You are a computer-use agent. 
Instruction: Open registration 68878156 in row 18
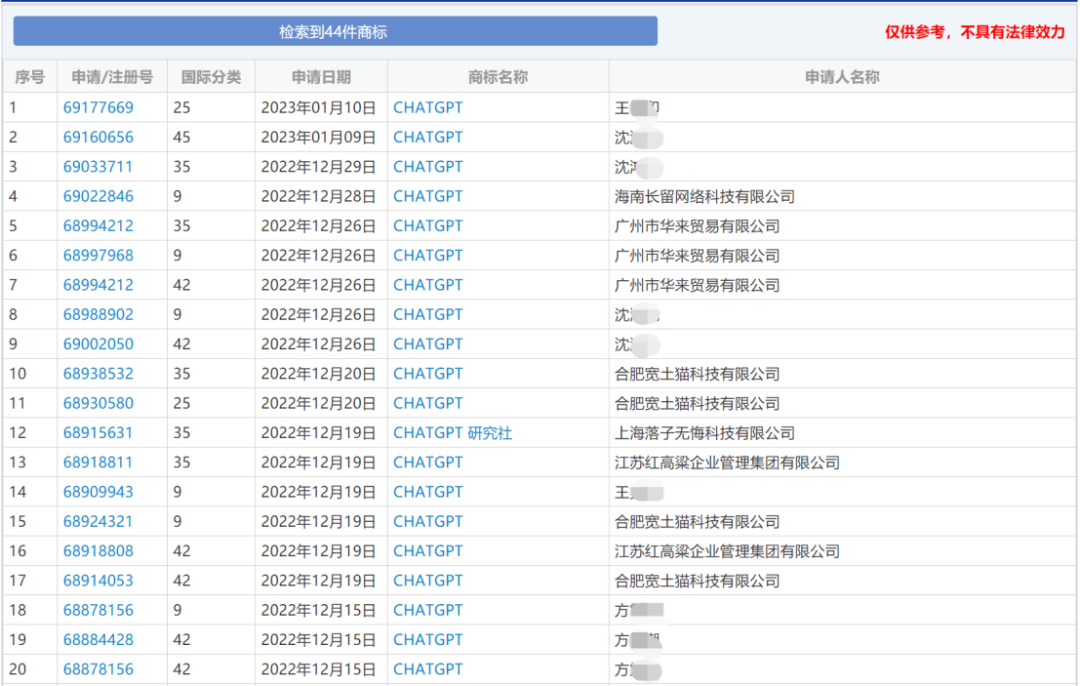point(98,612)
